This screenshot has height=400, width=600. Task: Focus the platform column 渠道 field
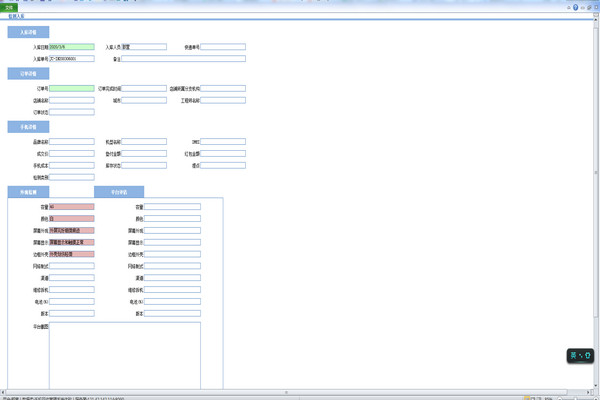[x=172, y=278]
